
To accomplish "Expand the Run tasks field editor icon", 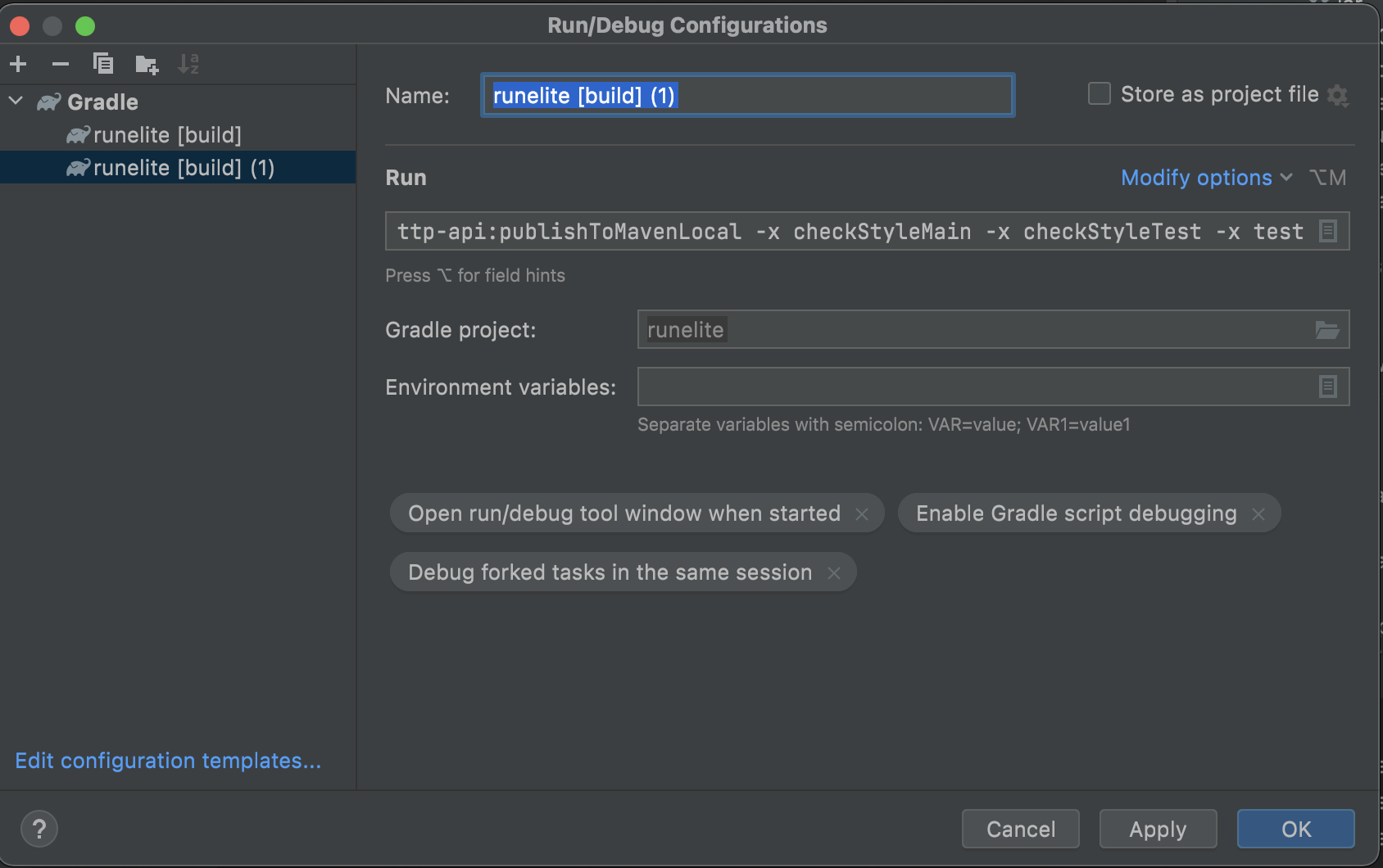I will pos(1327,232).
